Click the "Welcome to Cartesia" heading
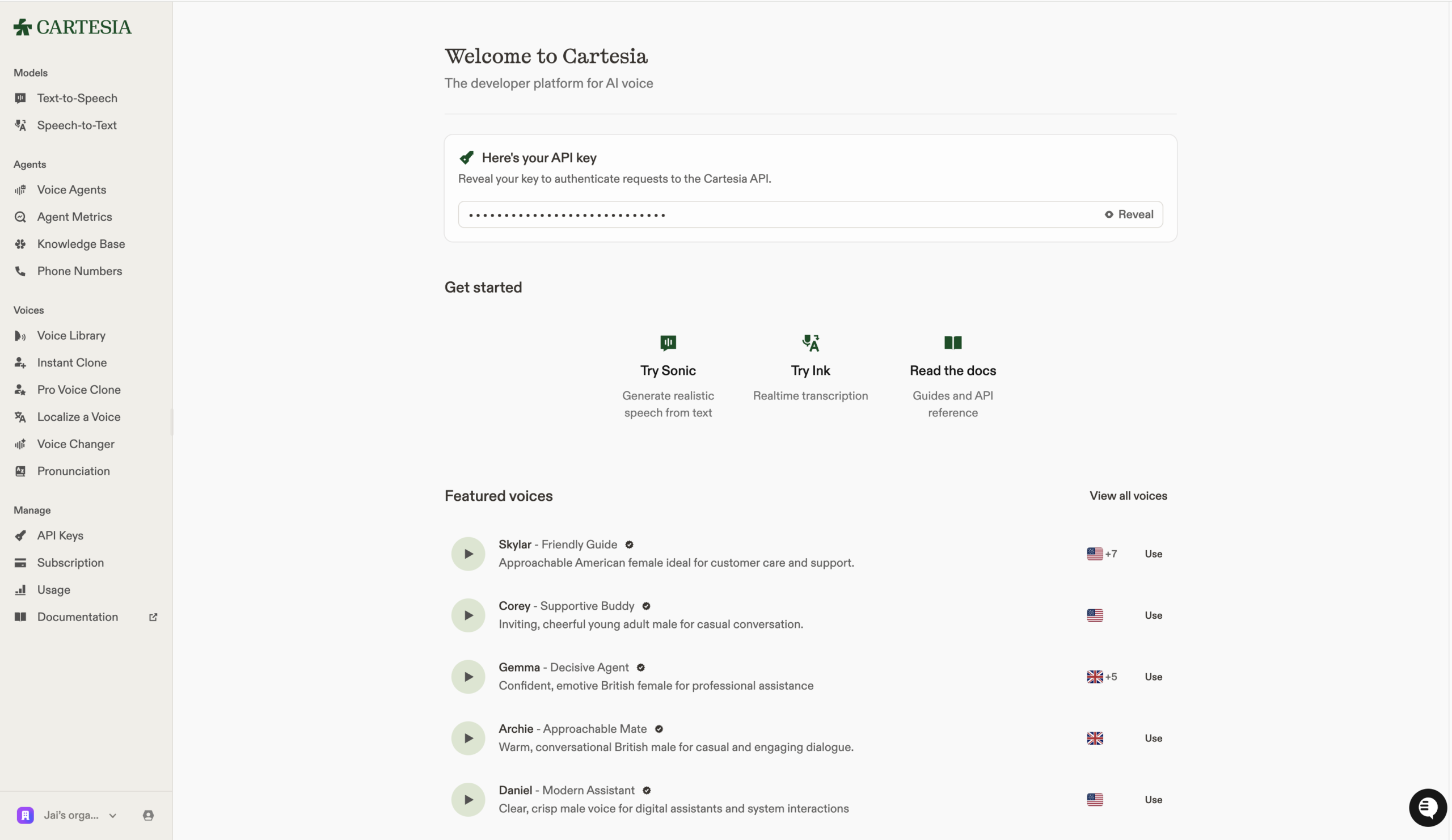Image resolution: width=1452 pixels, height=840 pixels. pos(546,56)
